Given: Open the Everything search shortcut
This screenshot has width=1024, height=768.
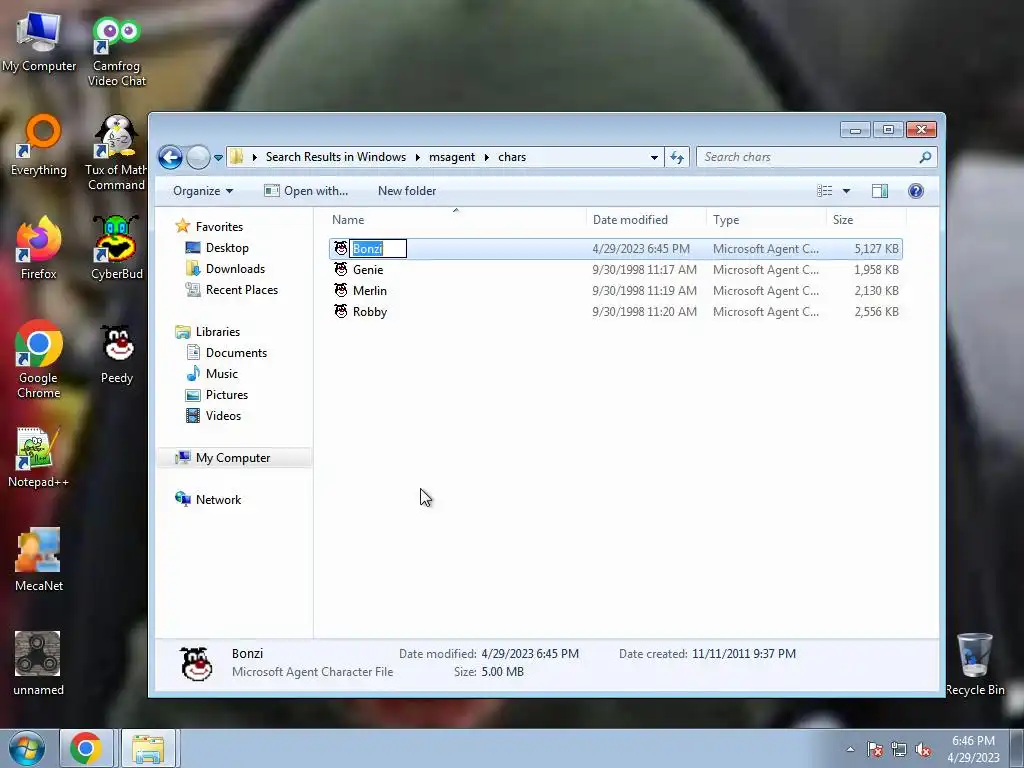Looking at the screenshot, I should pos(39,145).
